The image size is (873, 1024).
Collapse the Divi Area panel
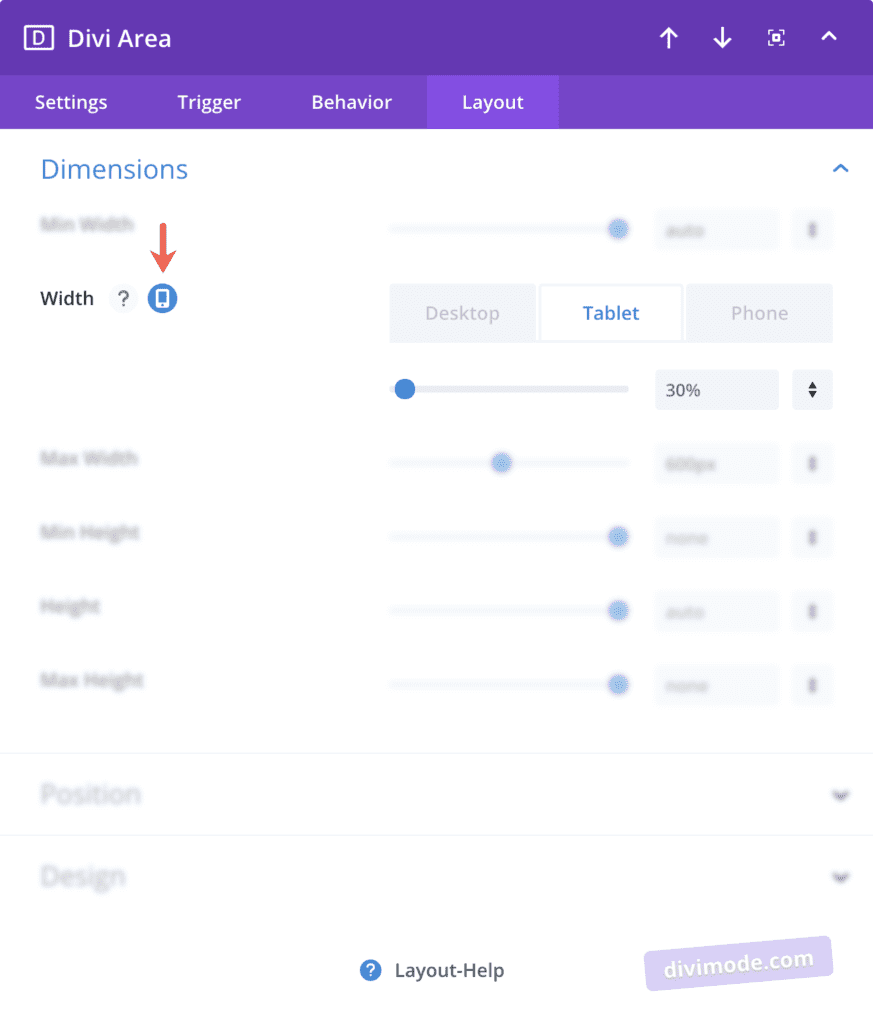[829, 37]
